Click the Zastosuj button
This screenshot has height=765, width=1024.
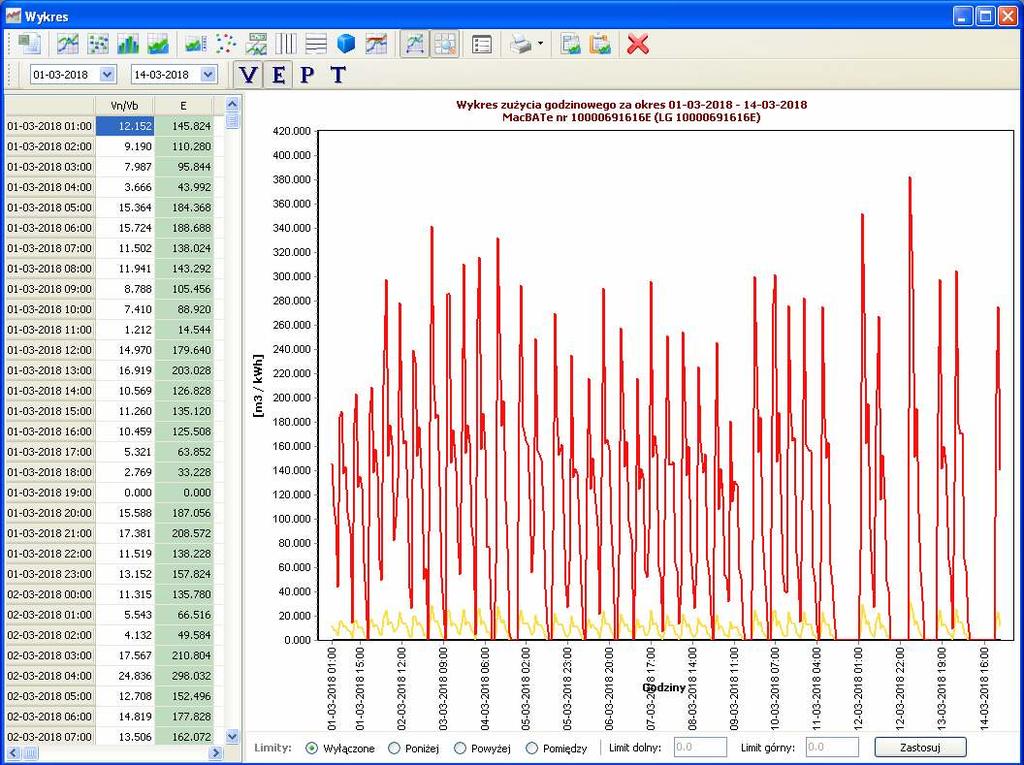(920, 747)
